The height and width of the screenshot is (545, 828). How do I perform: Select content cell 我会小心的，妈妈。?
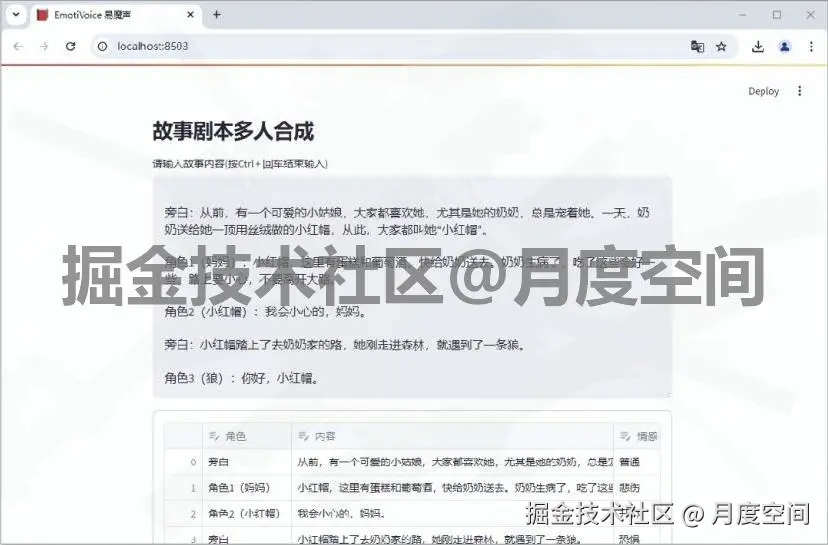click(453, 513)
